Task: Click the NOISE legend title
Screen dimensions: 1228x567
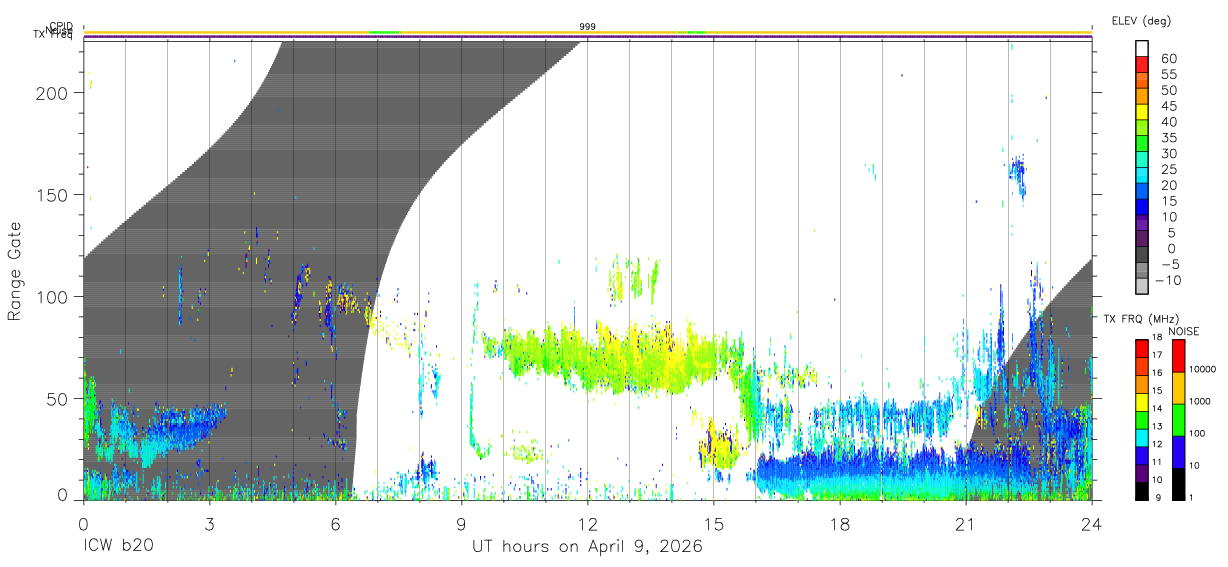Action: tap(1184, 331)
